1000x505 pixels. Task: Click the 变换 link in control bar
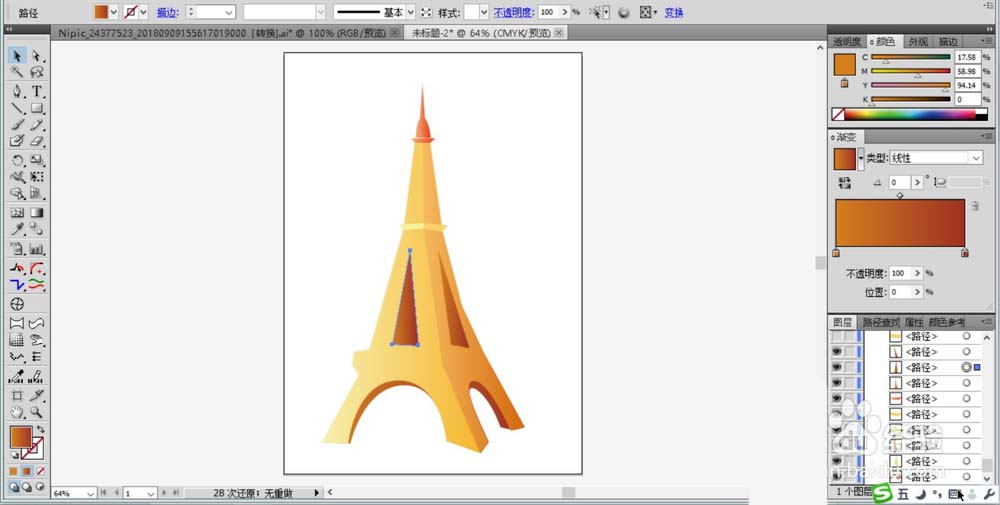click(x=674, y=12)
